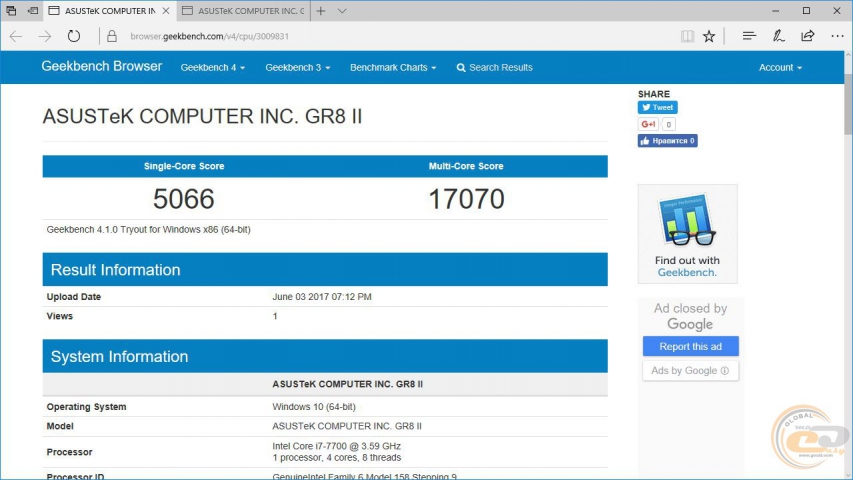This screenshot has width=853, height=480.
Task: Expand the Geekbench 3 dropdown menu
Action: click(297, 68)
